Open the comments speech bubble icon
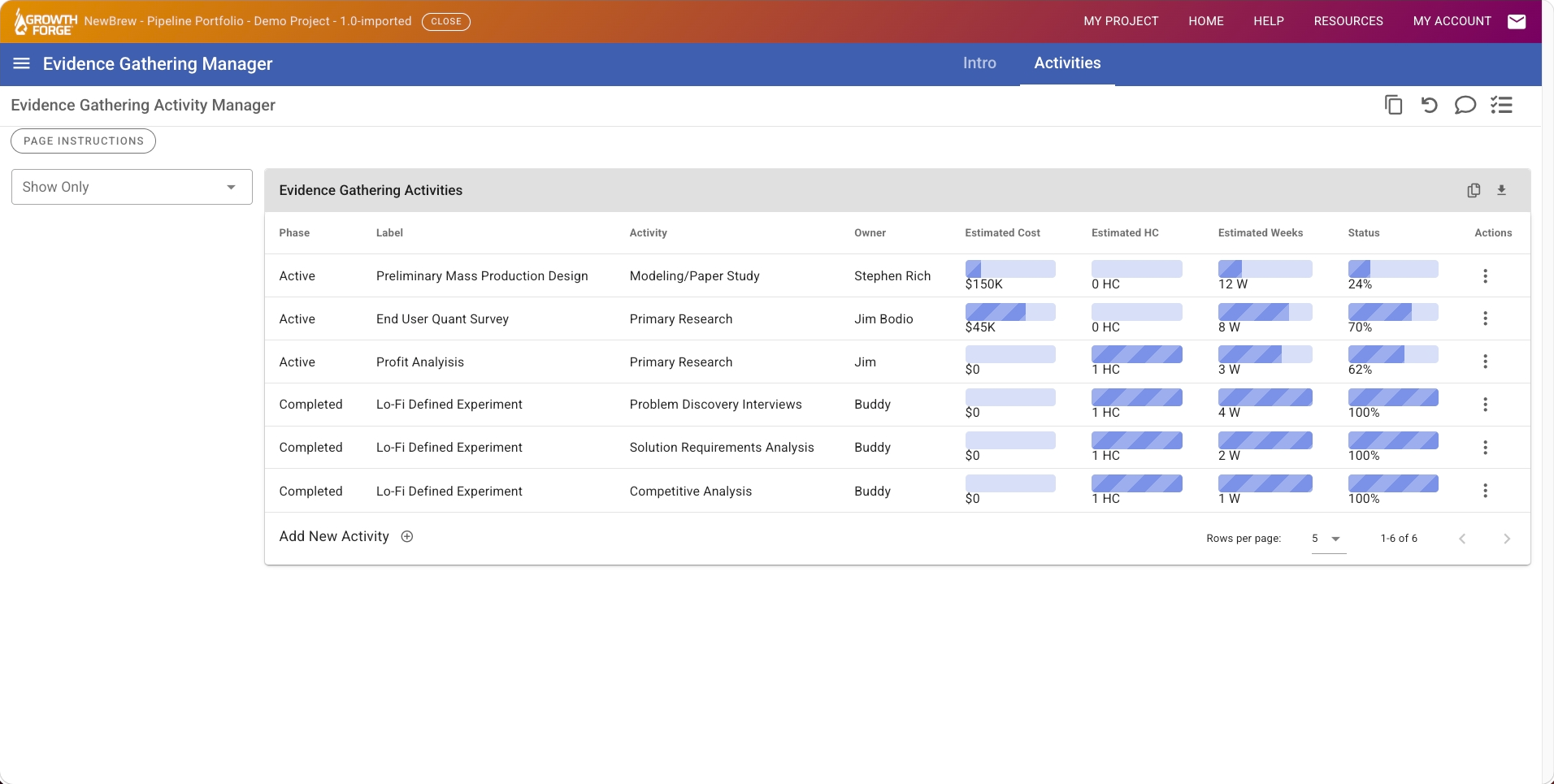The image size is (1554, 784). pyautogui.click(x=1465, y=105)
